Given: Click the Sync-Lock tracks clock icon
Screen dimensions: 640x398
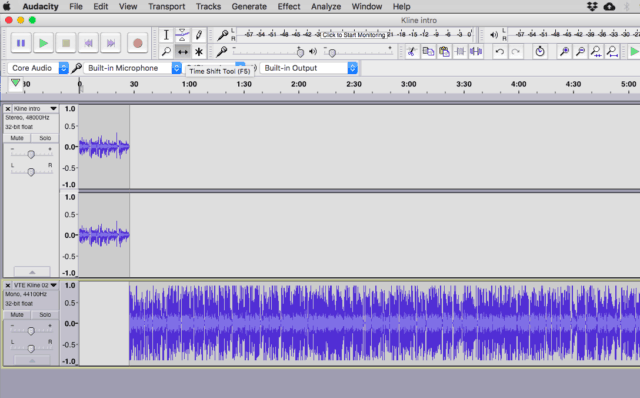Looking at the screenshot, I should click(x=540, y=52).
